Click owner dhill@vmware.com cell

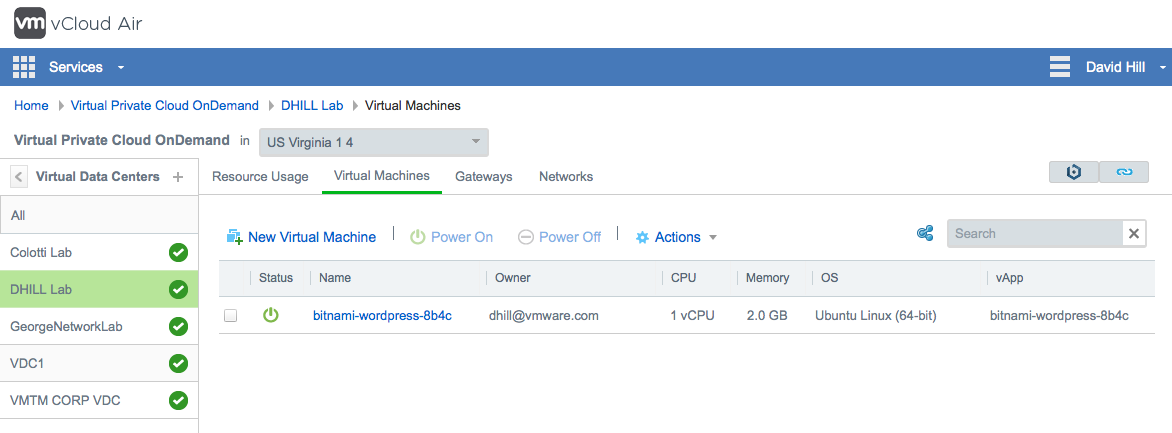(544, 316)
